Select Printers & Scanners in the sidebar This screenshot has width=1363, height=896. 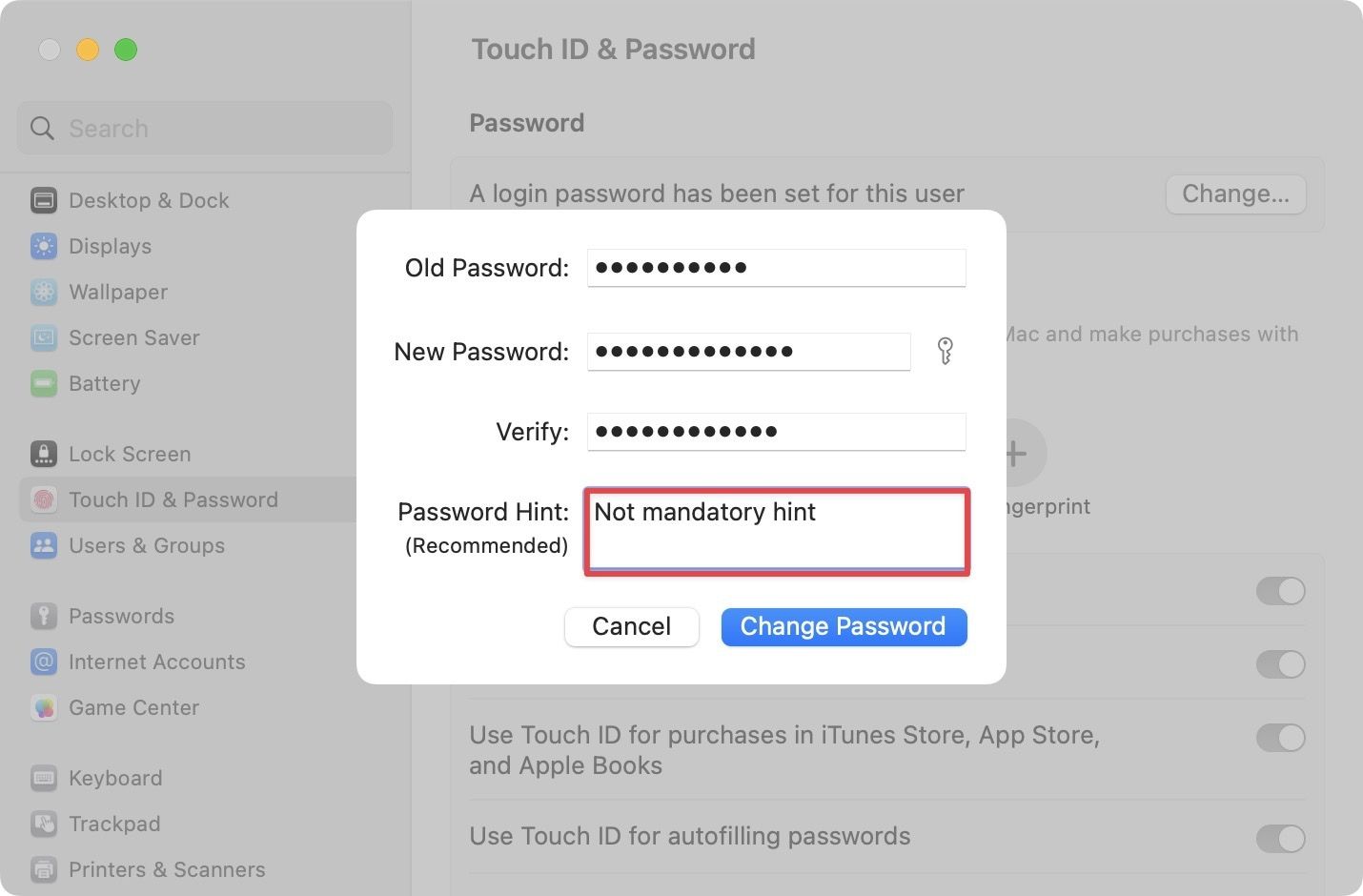(x=166, y=869)
